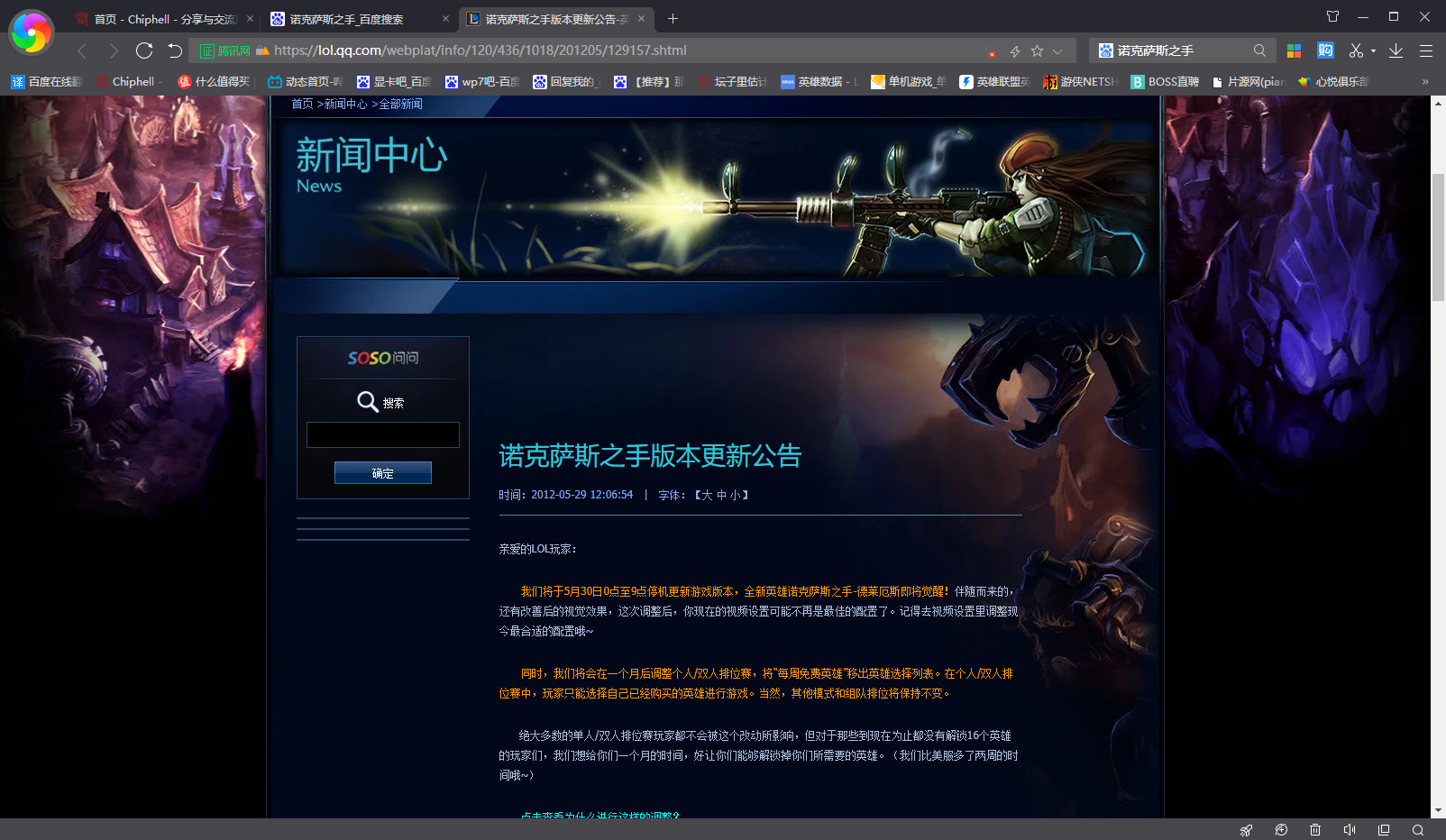Click the 腾讯网 site identity badge

click(225, 51)
